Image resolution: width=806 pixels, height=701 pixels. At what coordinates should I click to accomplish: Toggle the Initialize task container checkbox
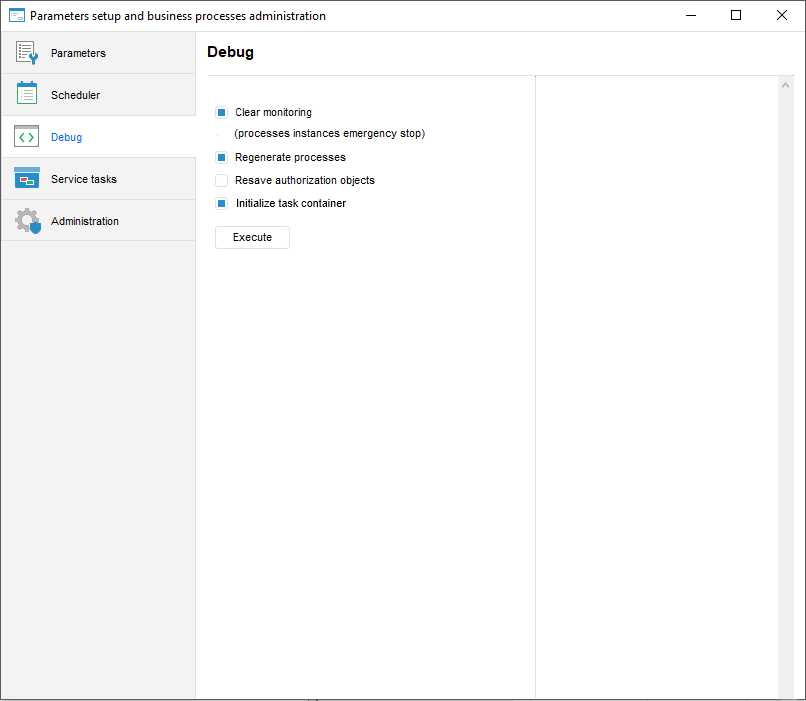pos(222,204)
